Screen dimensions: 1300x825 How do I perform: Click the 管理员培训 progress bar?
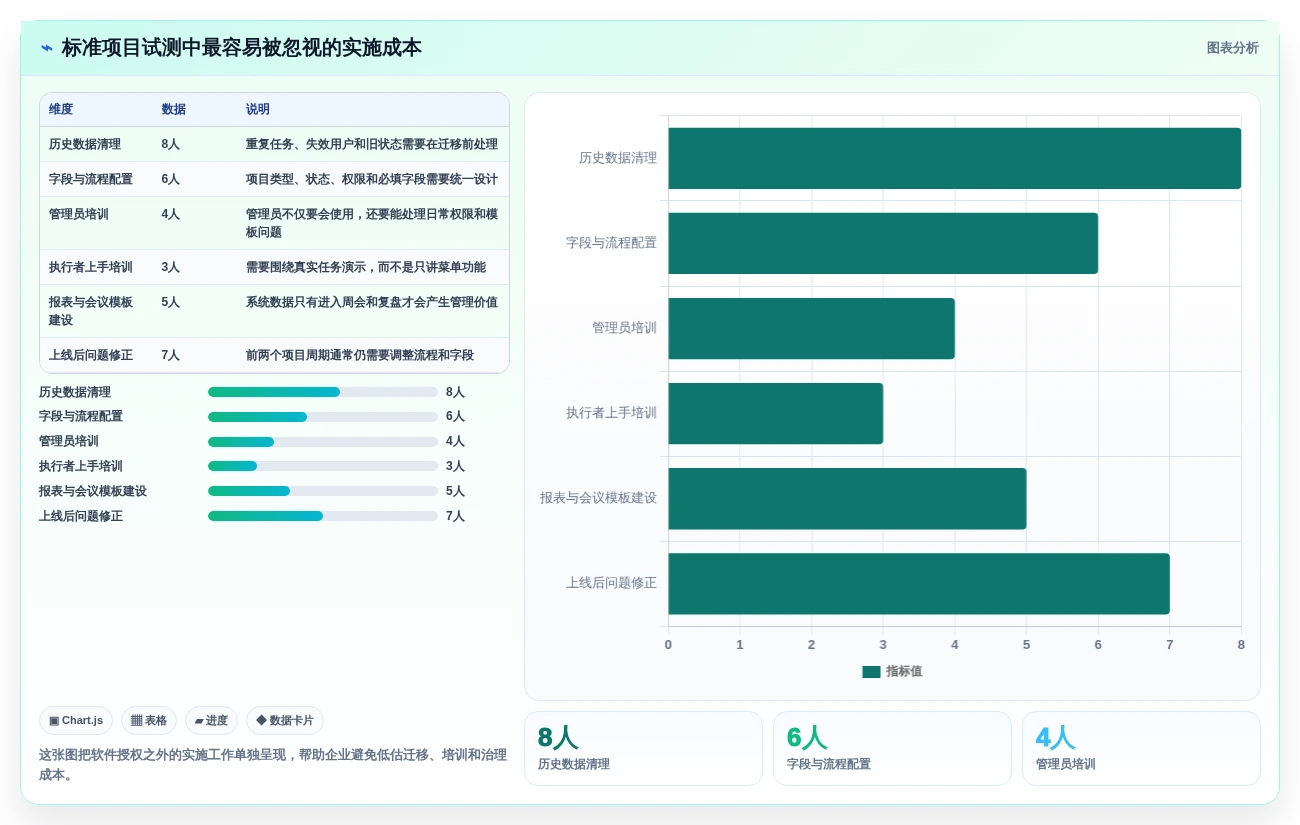click(x=323, y=442)
